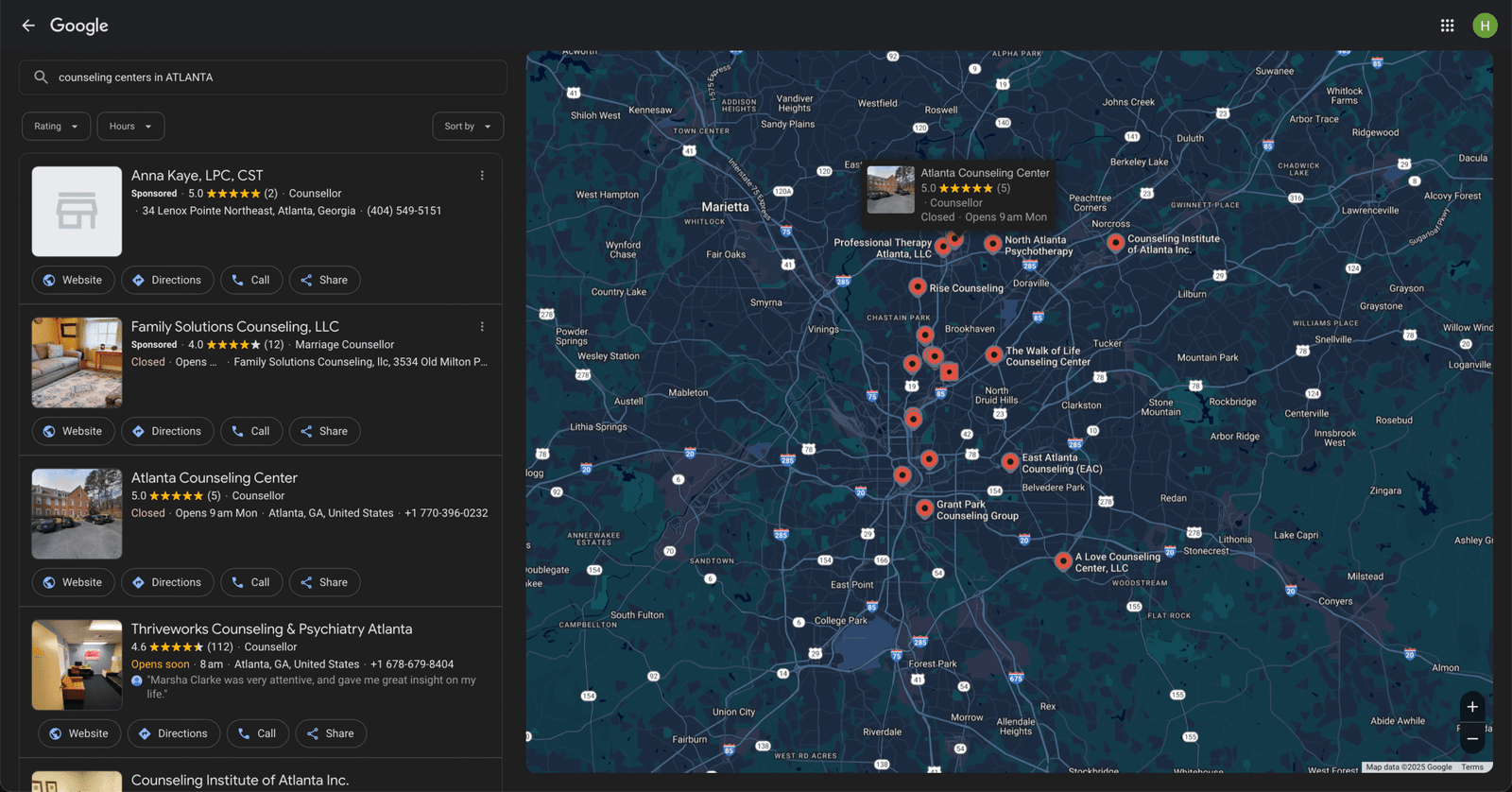Visit Website of Thriveworks Counseling
This screenshot has width=1512, height=792.
(x=79, y=733)
